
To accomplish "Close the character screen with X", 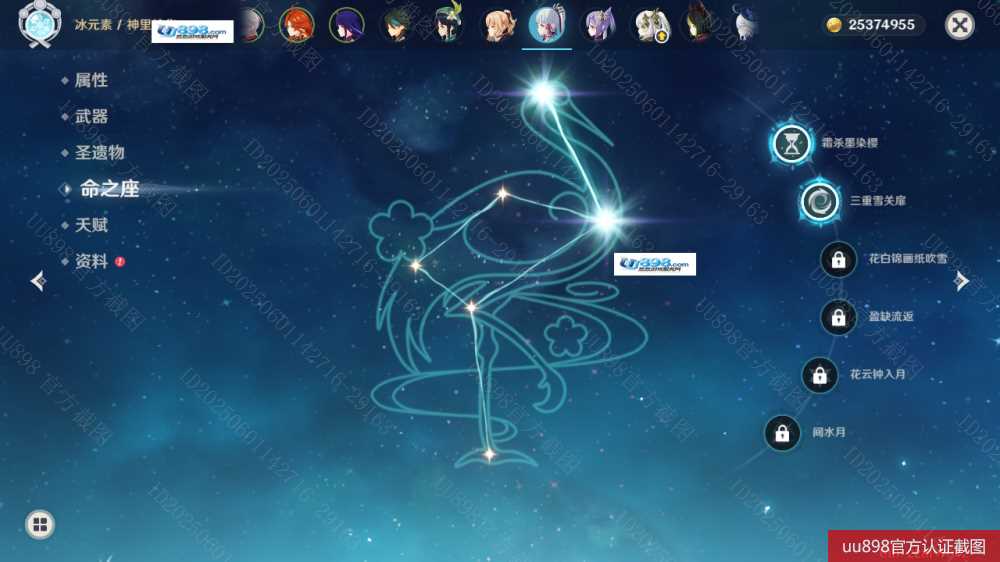I will [x=959, y=25].
